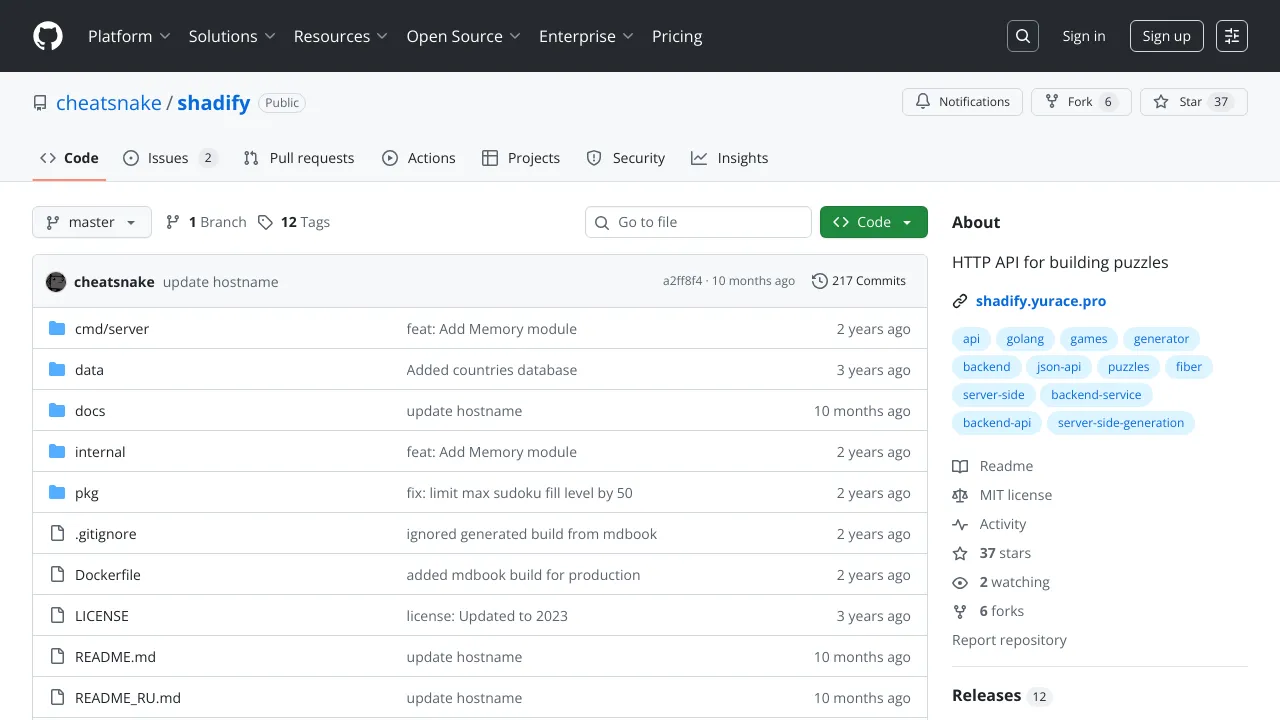Viewport: 1280px width, 720px height.
Task: Open commit hash a2ff8f4
Action: click(x=683, y=281)
